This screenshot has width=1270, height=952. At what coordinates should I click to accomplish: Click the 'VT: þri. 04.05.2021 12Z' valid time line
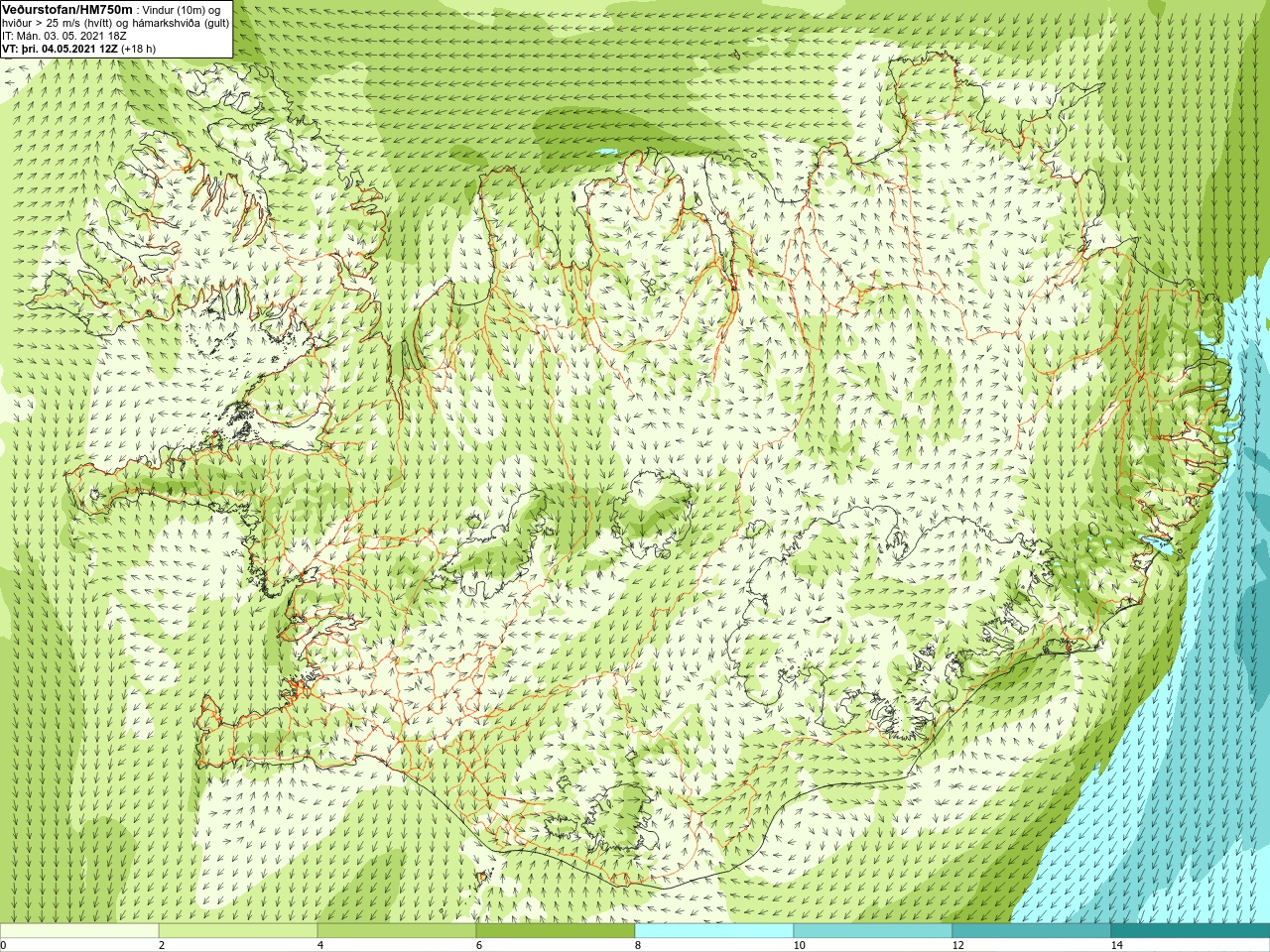point(78,49)
